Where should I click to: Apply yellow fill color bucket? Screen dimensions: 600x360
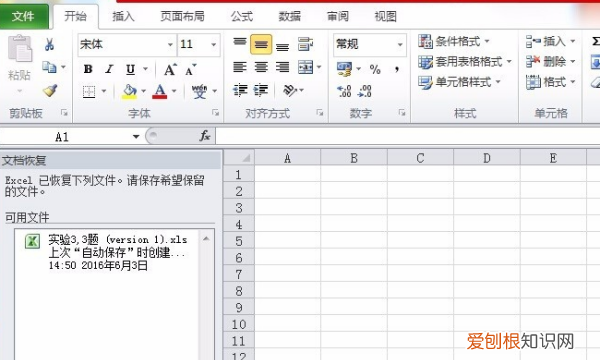click(x=129, y=91)
